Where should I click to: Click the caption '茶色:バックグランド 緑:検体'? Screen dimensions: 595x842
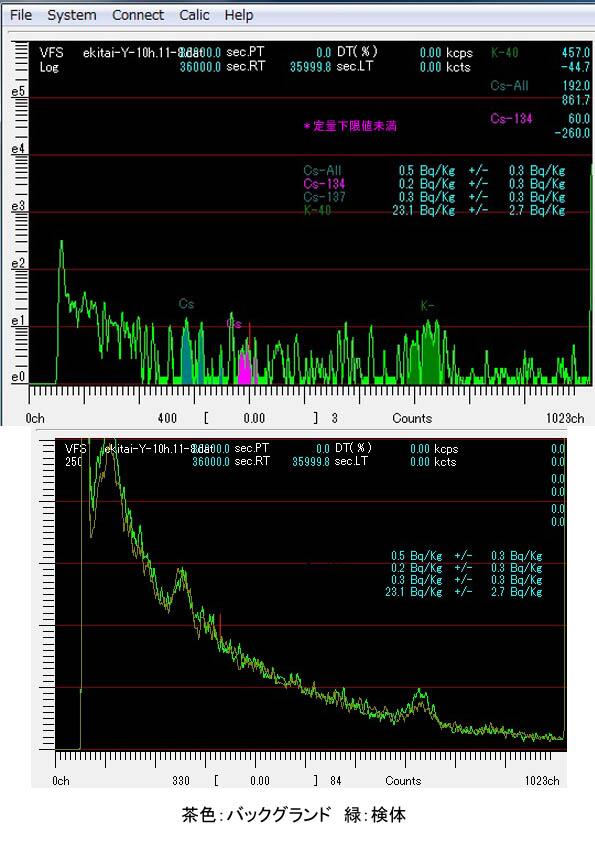pyautogui.click(x=294, y=815)
